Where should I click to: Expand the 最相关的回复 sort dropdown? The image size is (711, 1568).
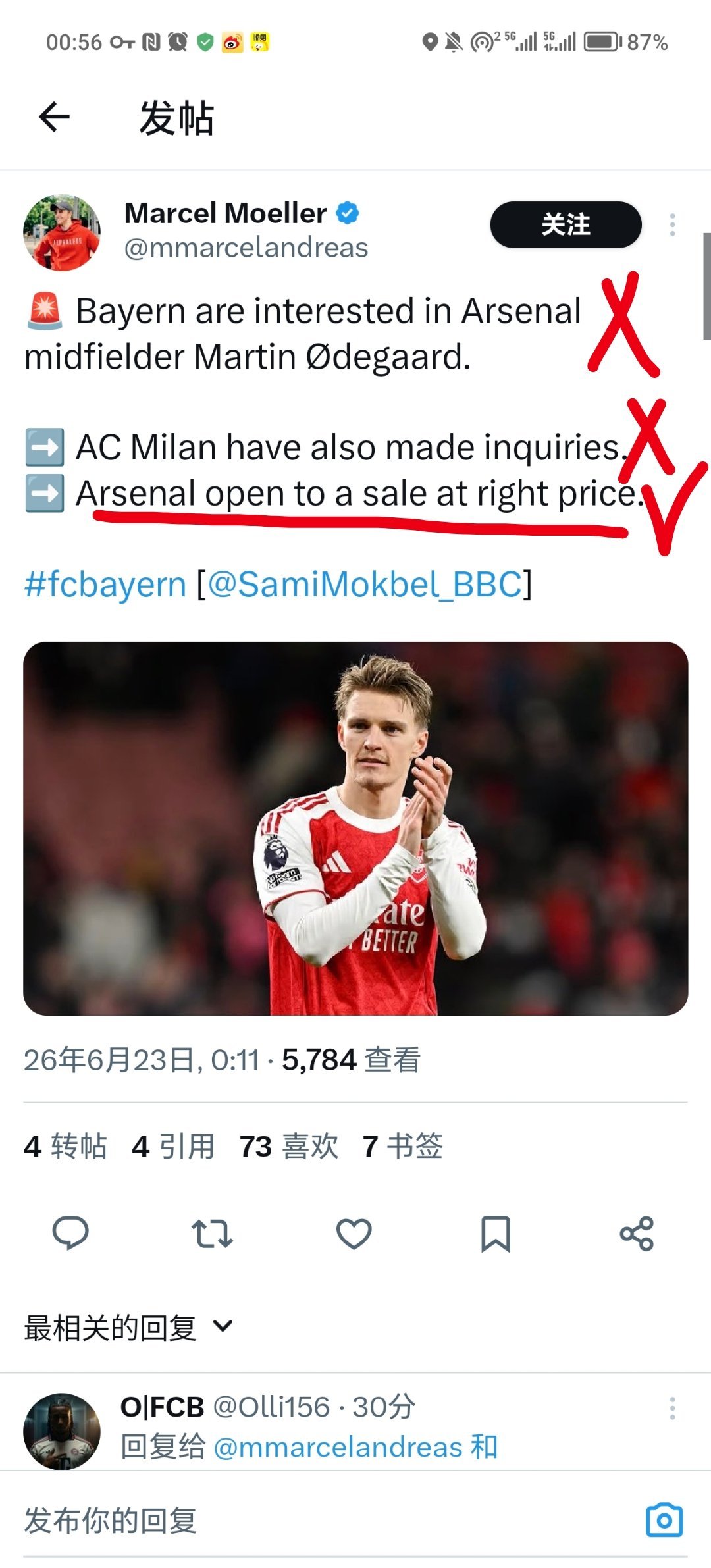129,1327
